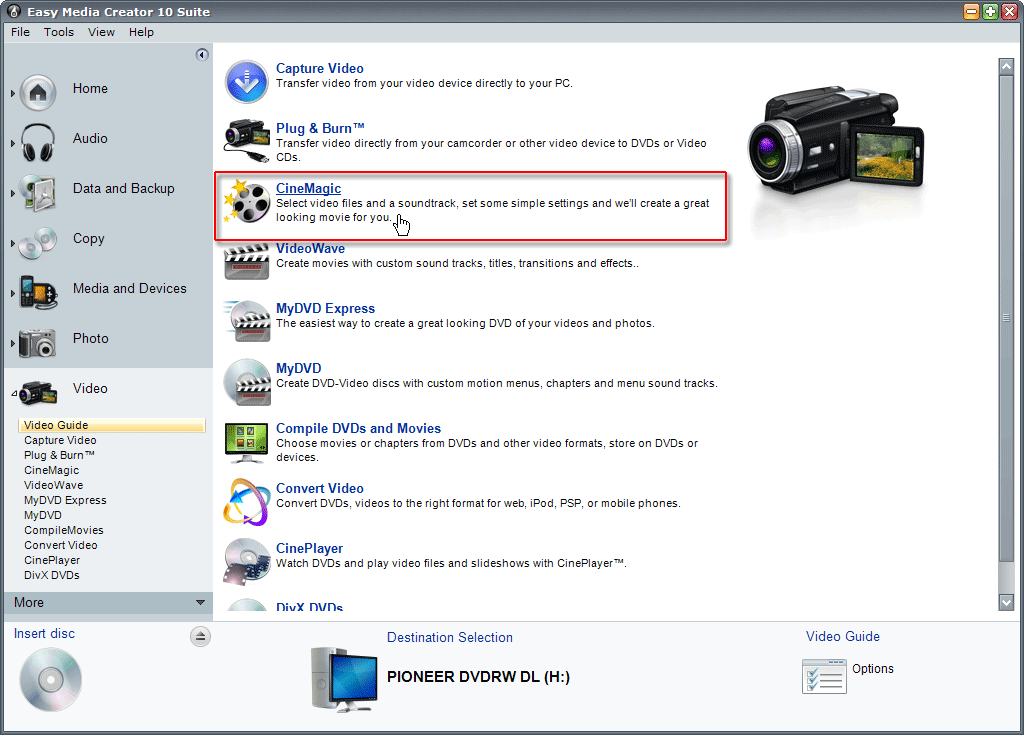Select the Audio headphones icon
The height and width of the screenshot is (735, 1024).
coord(37,142)
